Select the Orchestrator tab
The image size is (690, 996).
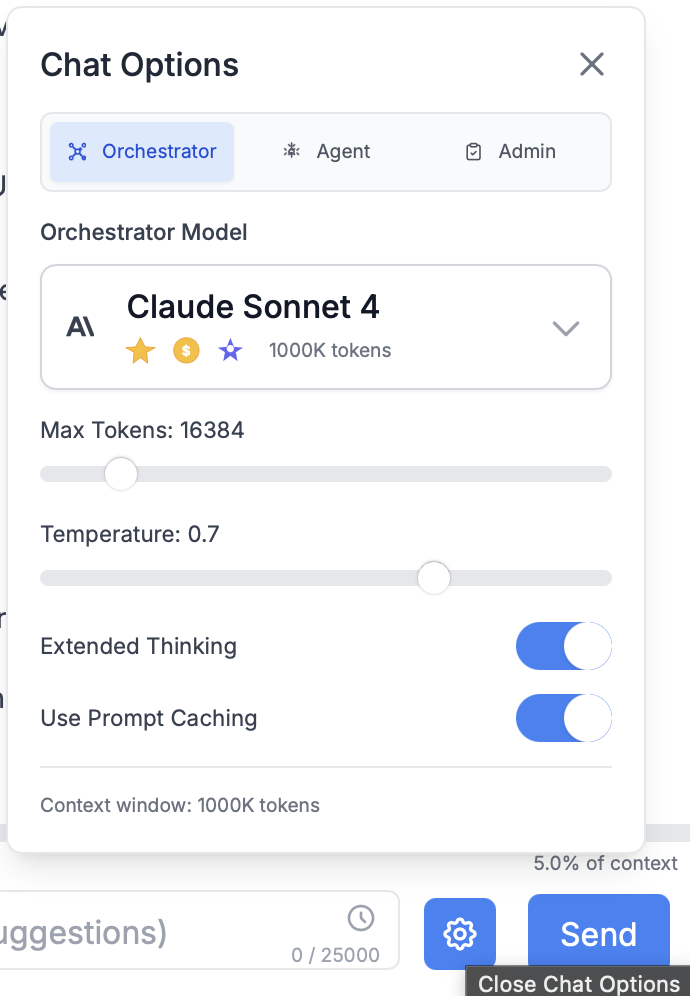coord(142,152)
